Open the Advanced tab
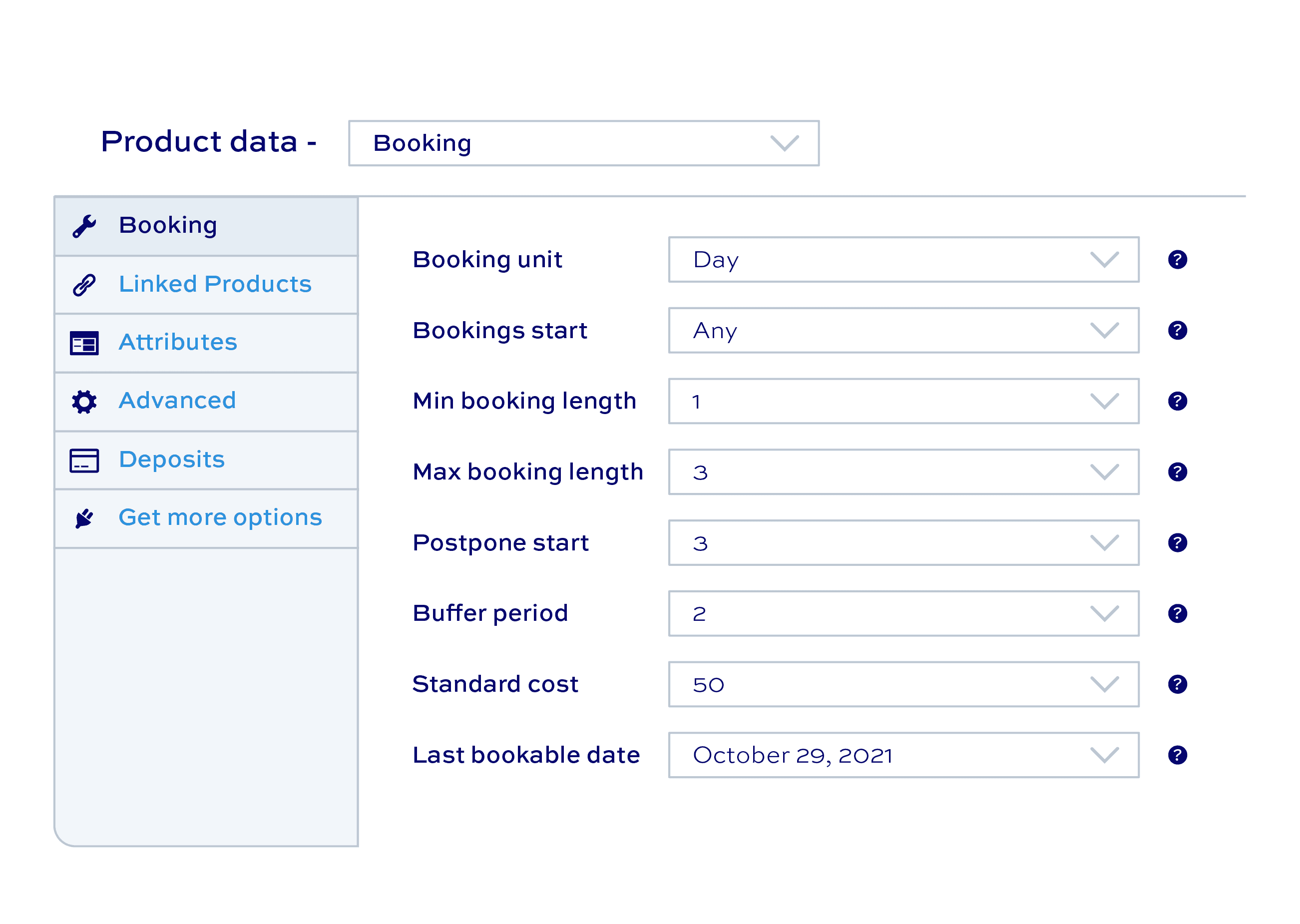Screen dimensions: 1300x924 pos(206,402)
